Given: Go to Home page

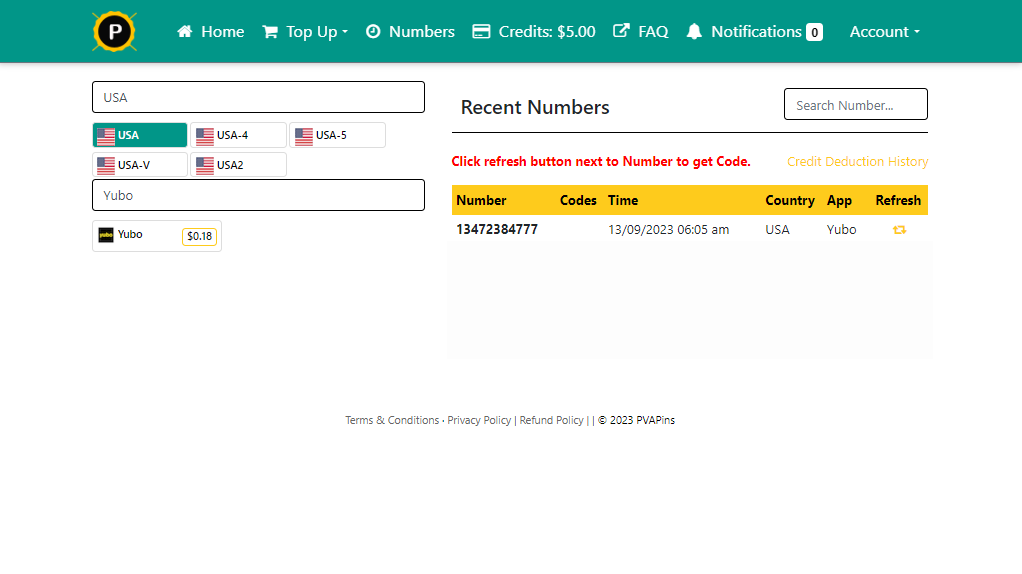Looking at the screenshot, I should [x=211, y=31].
